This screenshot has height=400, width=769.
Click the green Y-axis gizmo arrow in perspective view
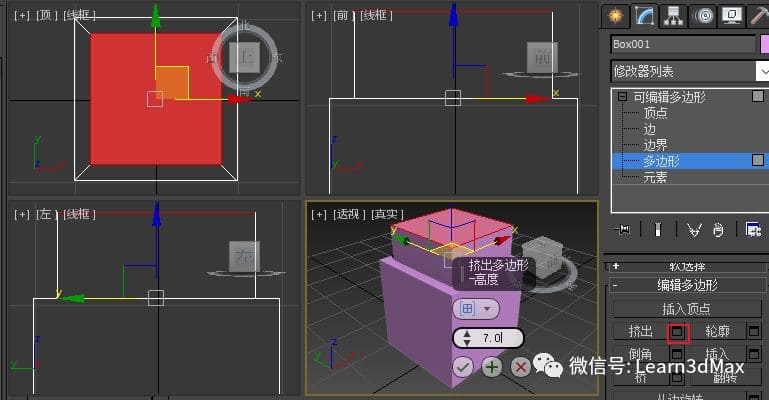pos(402,240)
